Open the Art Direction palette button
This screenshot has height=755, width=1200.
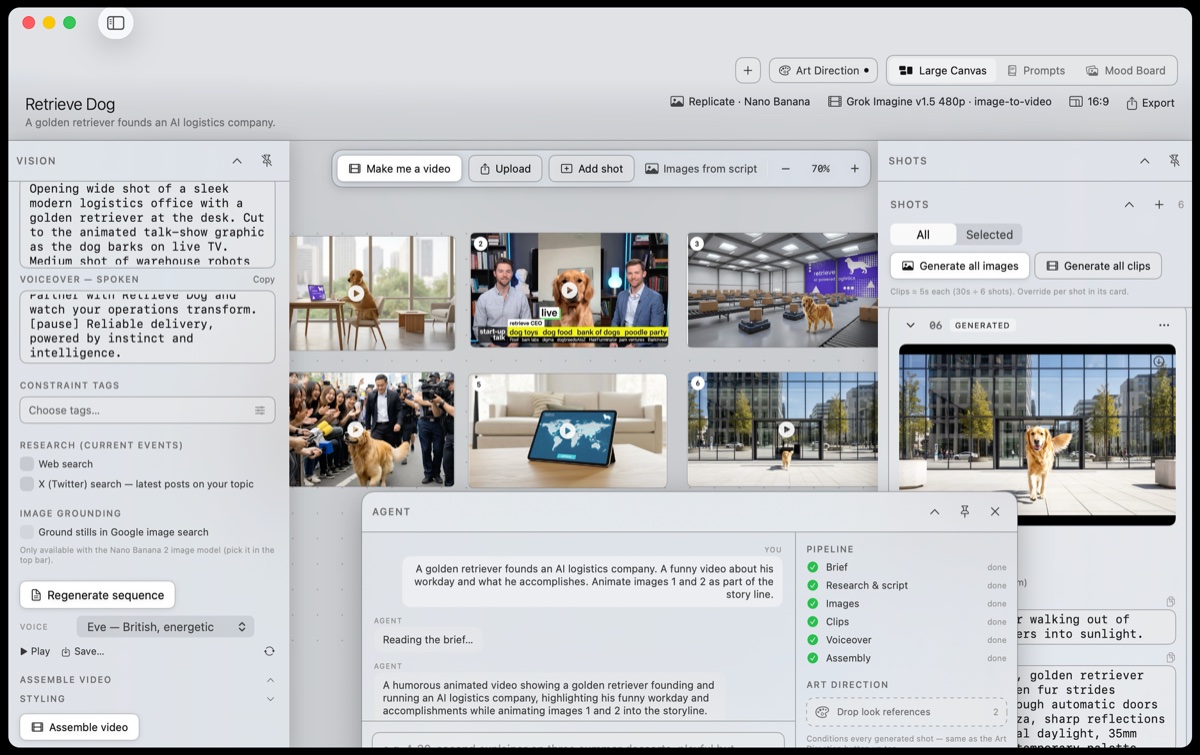coord(823,70)
